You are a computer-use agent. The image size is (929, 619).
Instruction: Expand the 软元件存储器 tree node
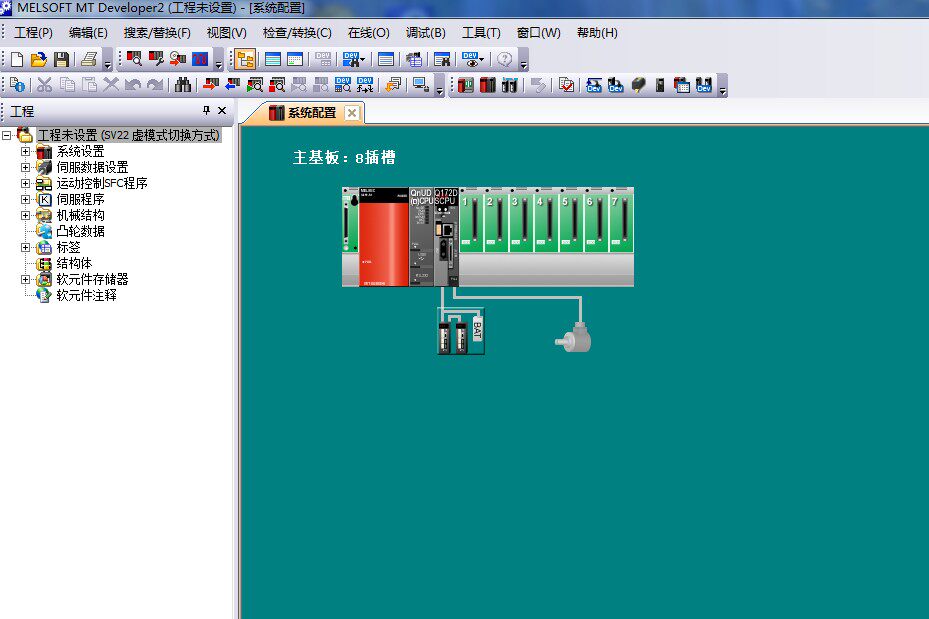25,280
